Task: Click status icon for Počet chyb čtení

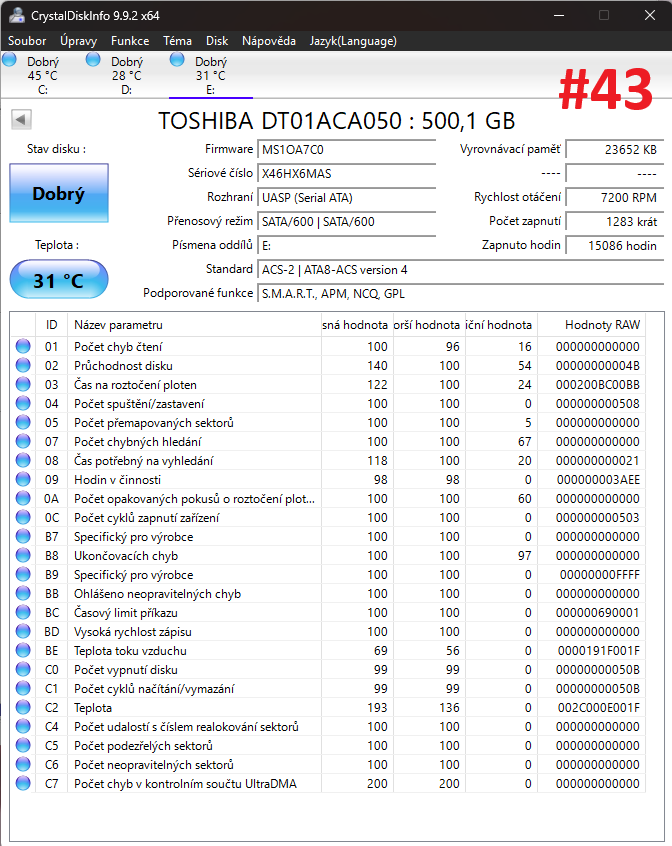Action: click(23, 346)
